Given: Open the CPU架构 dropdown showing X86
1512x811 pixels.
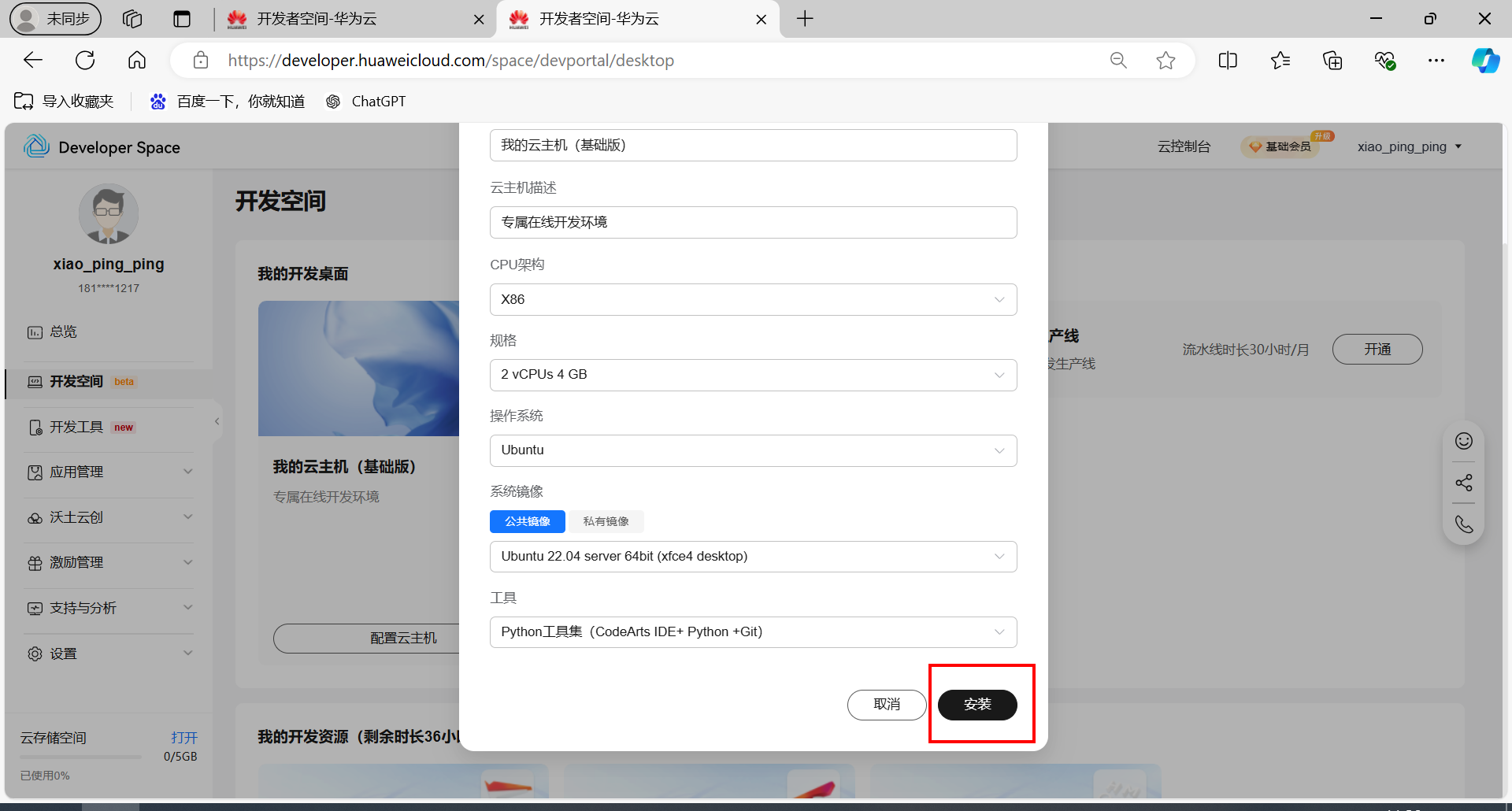Looking at the screenshot, I should [752, 299].
